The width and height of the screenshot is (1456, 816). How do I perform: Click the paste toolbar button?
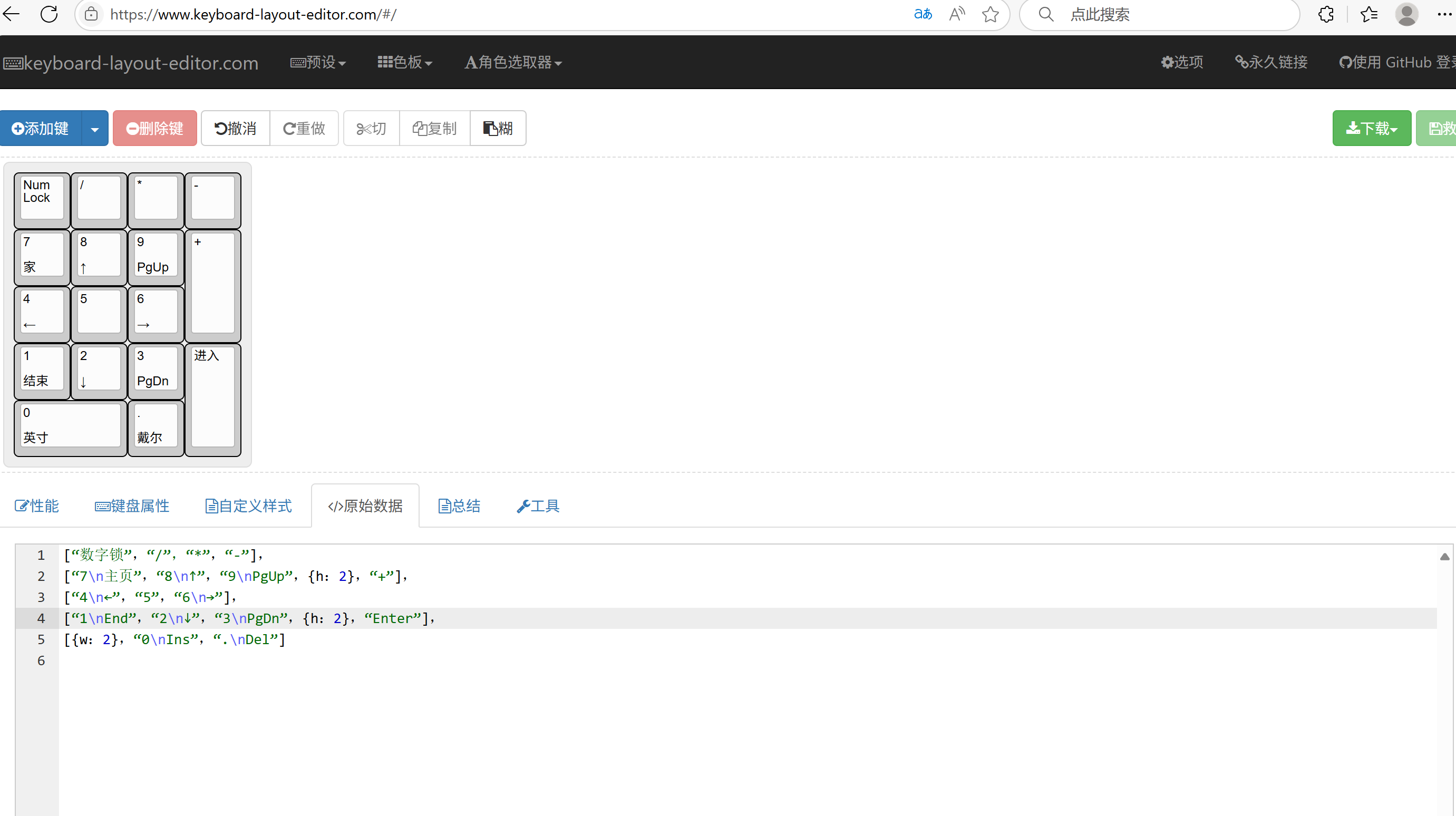click(498, 128)
